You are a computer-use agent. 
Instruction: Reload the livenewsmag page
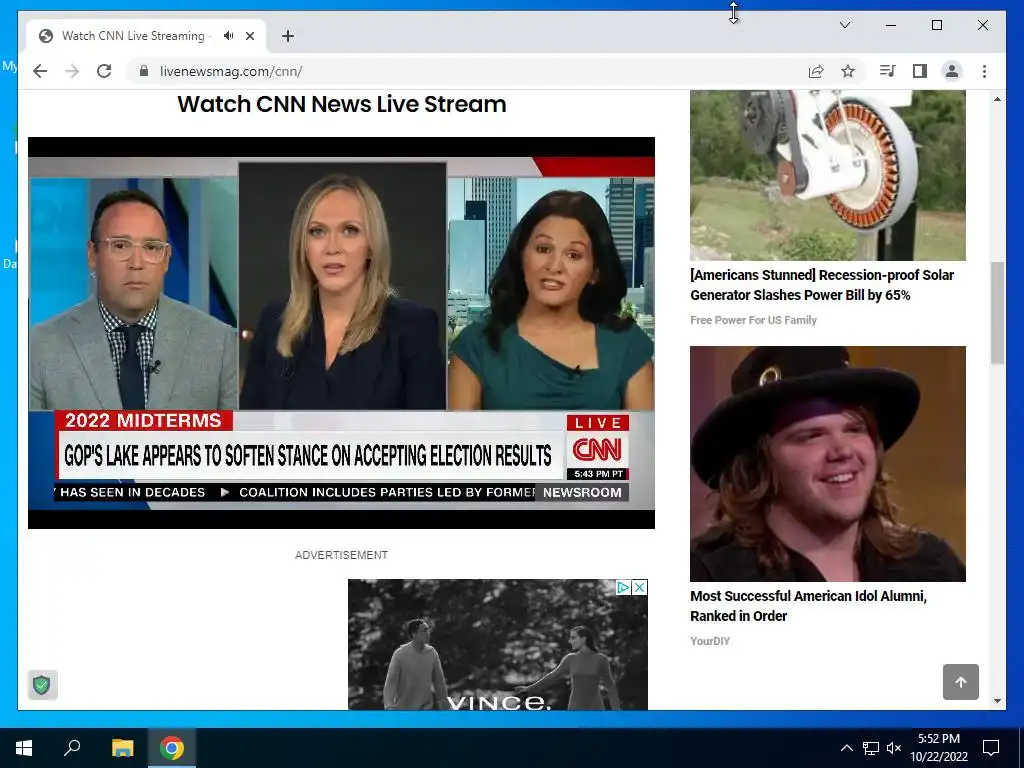click(x=104, y=71)
